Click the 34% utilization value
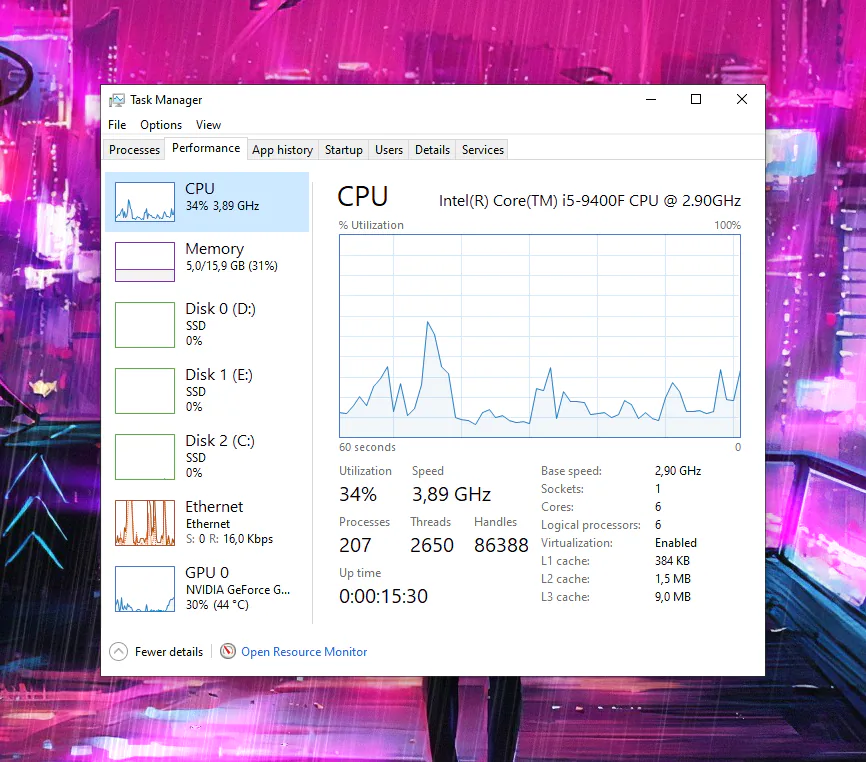 coord(358,494)
